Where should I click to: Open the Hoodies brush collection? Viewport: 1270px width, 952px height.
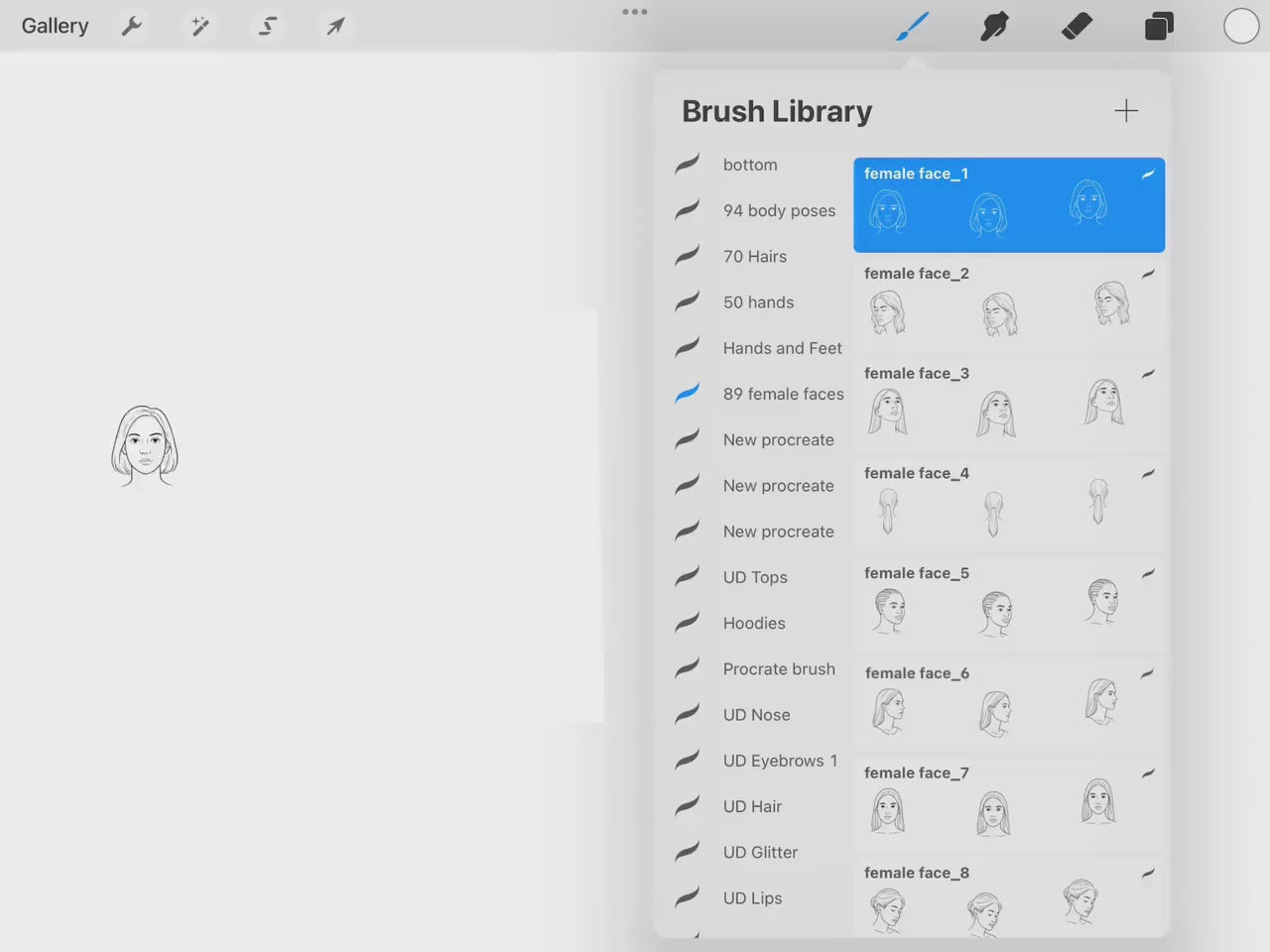click(754, 623)
